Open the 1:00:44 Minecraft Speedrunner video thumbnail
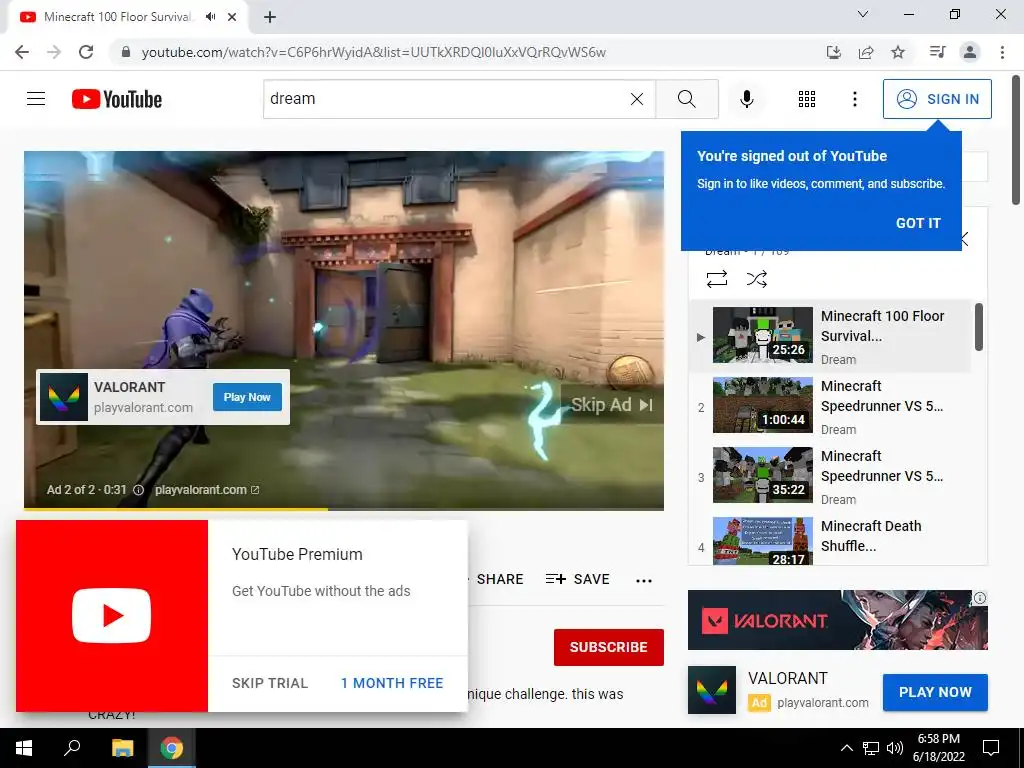 click(x=763, y=405)
